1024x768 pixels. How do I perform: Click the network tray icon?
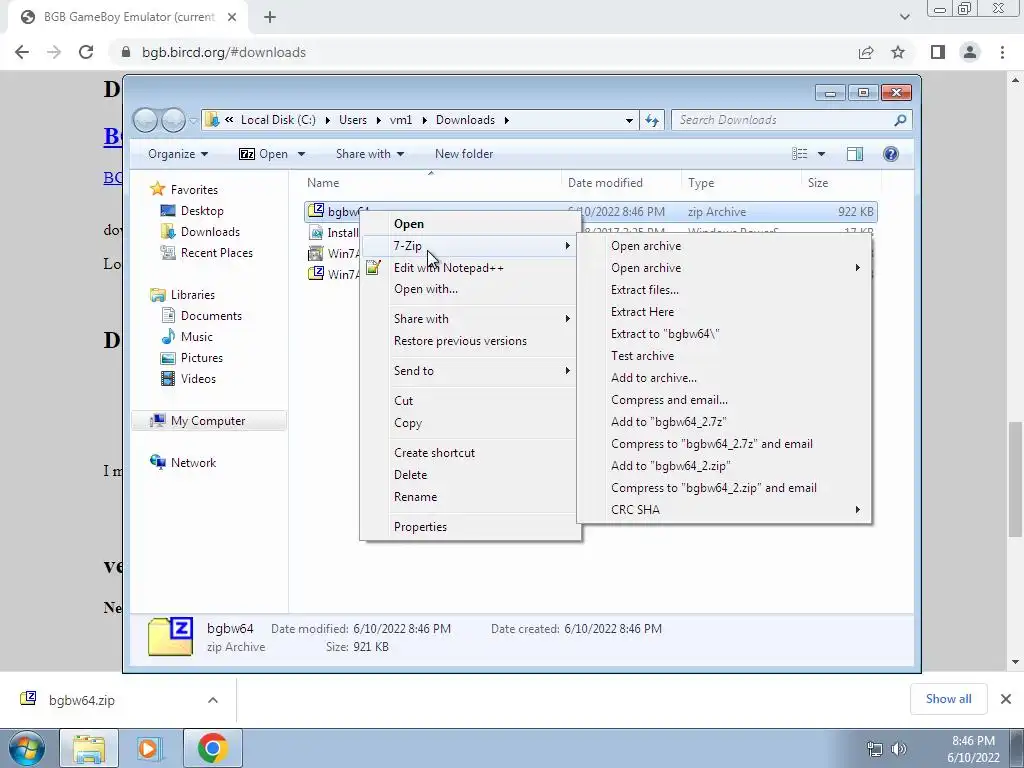874,749
